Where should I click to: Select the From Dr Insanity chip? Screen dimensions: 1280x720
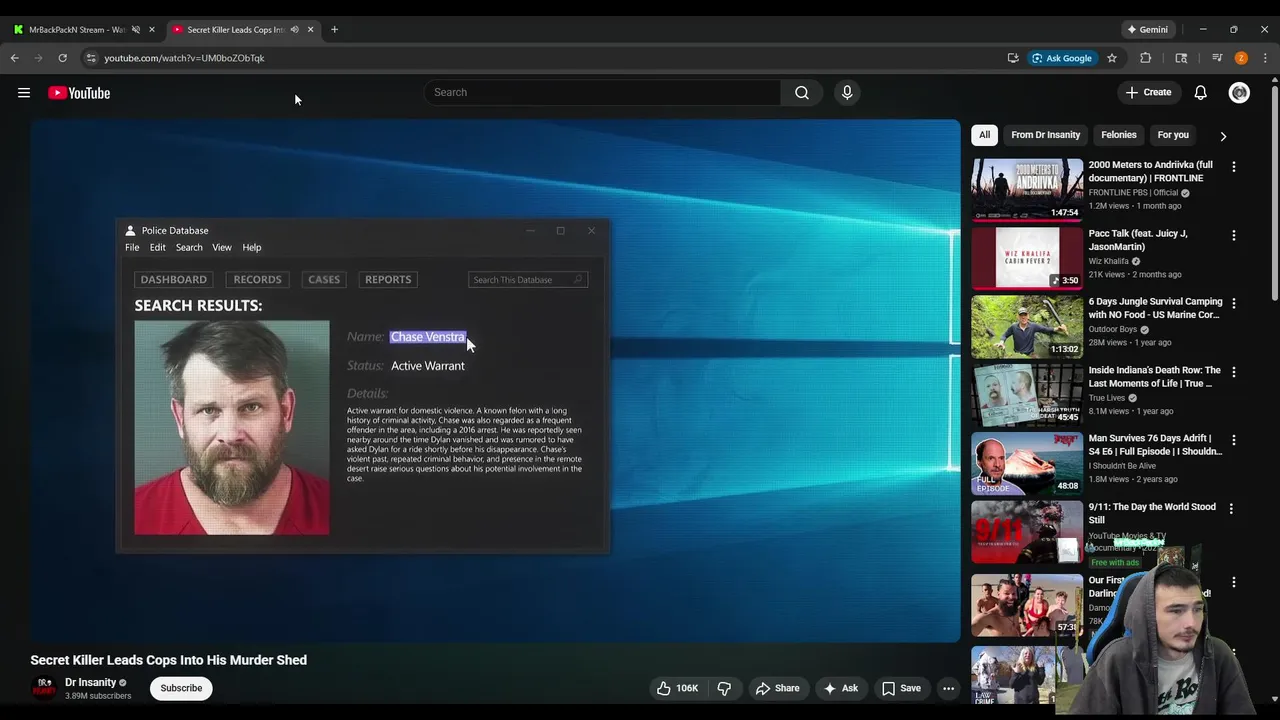(x=1045, y=135)
